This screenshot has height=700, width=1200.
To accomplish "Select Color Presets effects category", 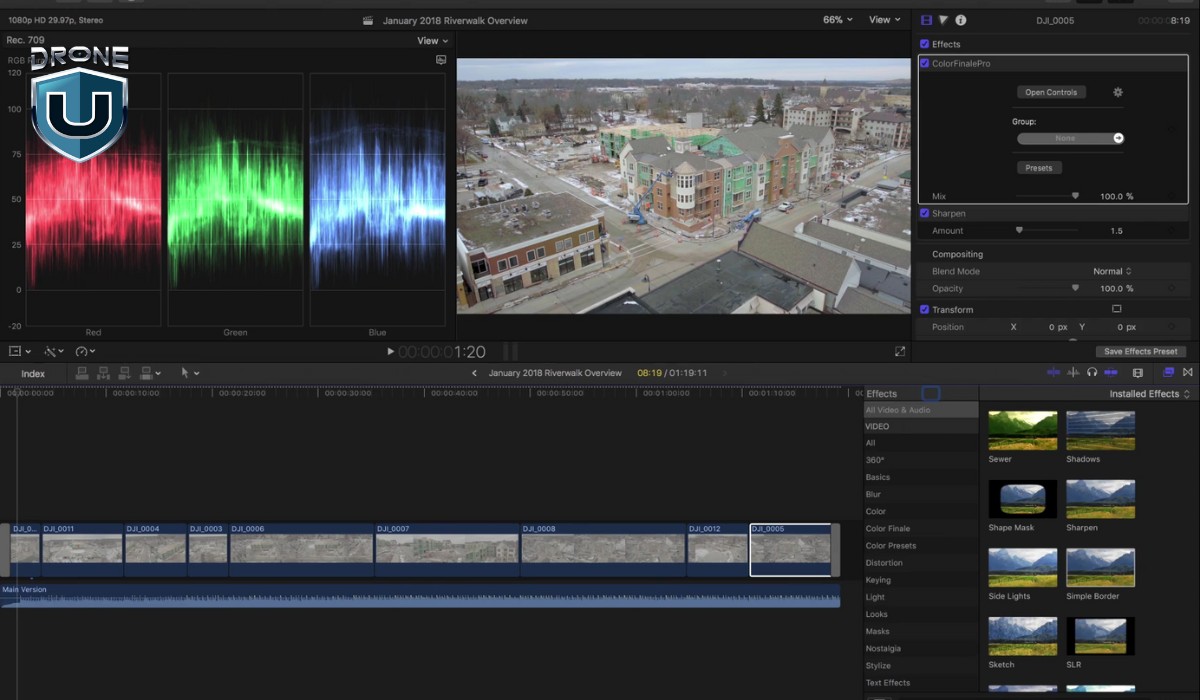I will point(890,546).
